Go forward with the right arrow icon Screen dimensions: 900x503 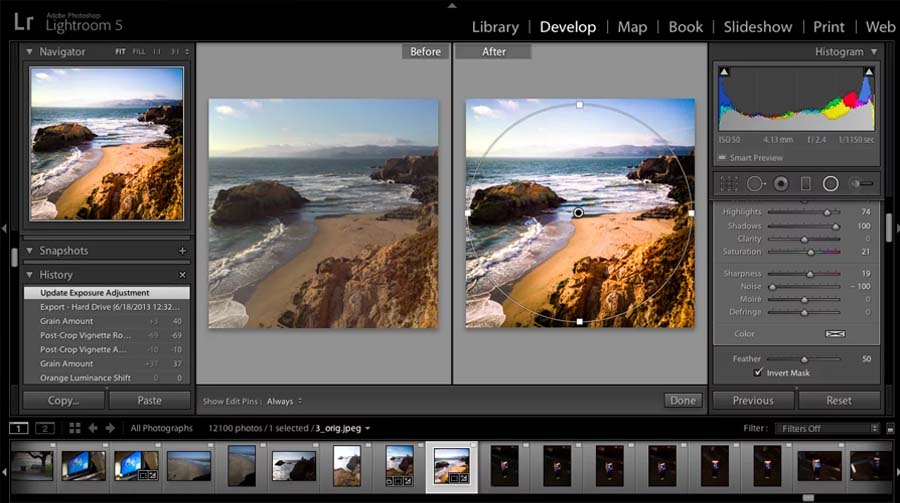click(110, 428)
